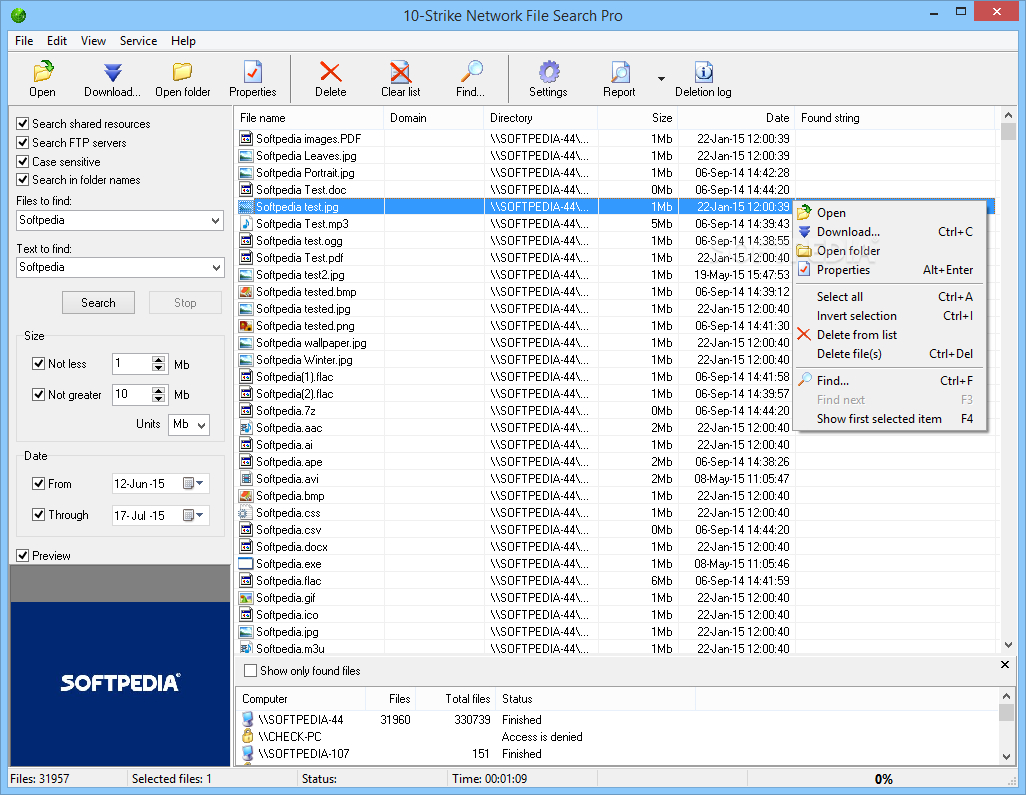1026x795 pixels.
Task: Expand the Report dropdown arrow
Action: 662,79
